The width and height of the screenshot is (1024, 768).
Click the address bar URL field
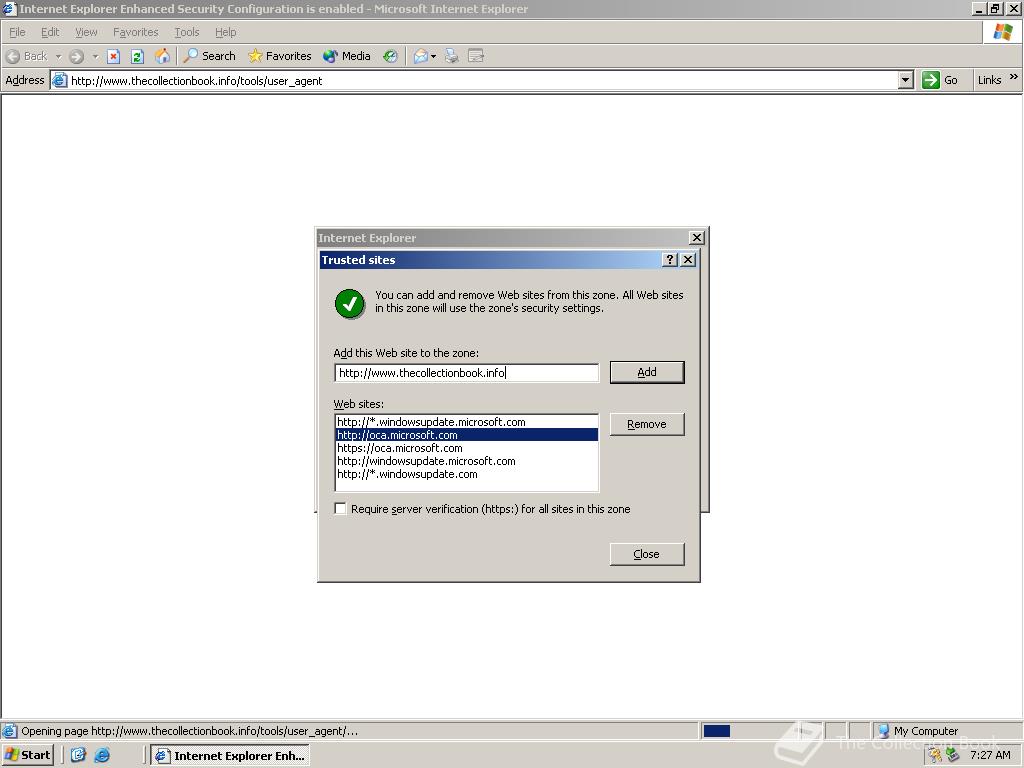(x=483, y=80)
